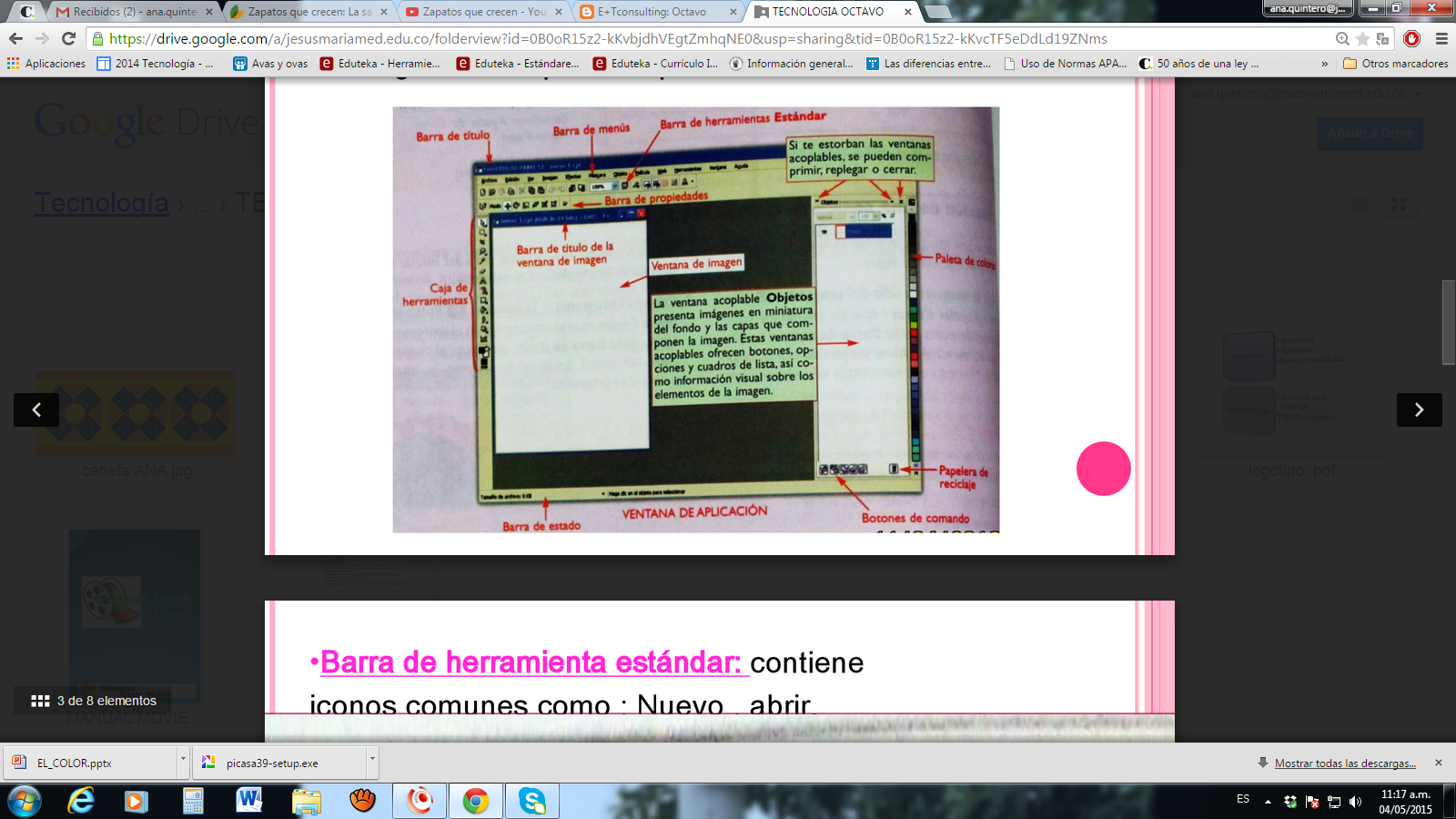The image size is (1456, 819).
Task: Open the Chrome hamburger menu
Action: coord(1441,39)
